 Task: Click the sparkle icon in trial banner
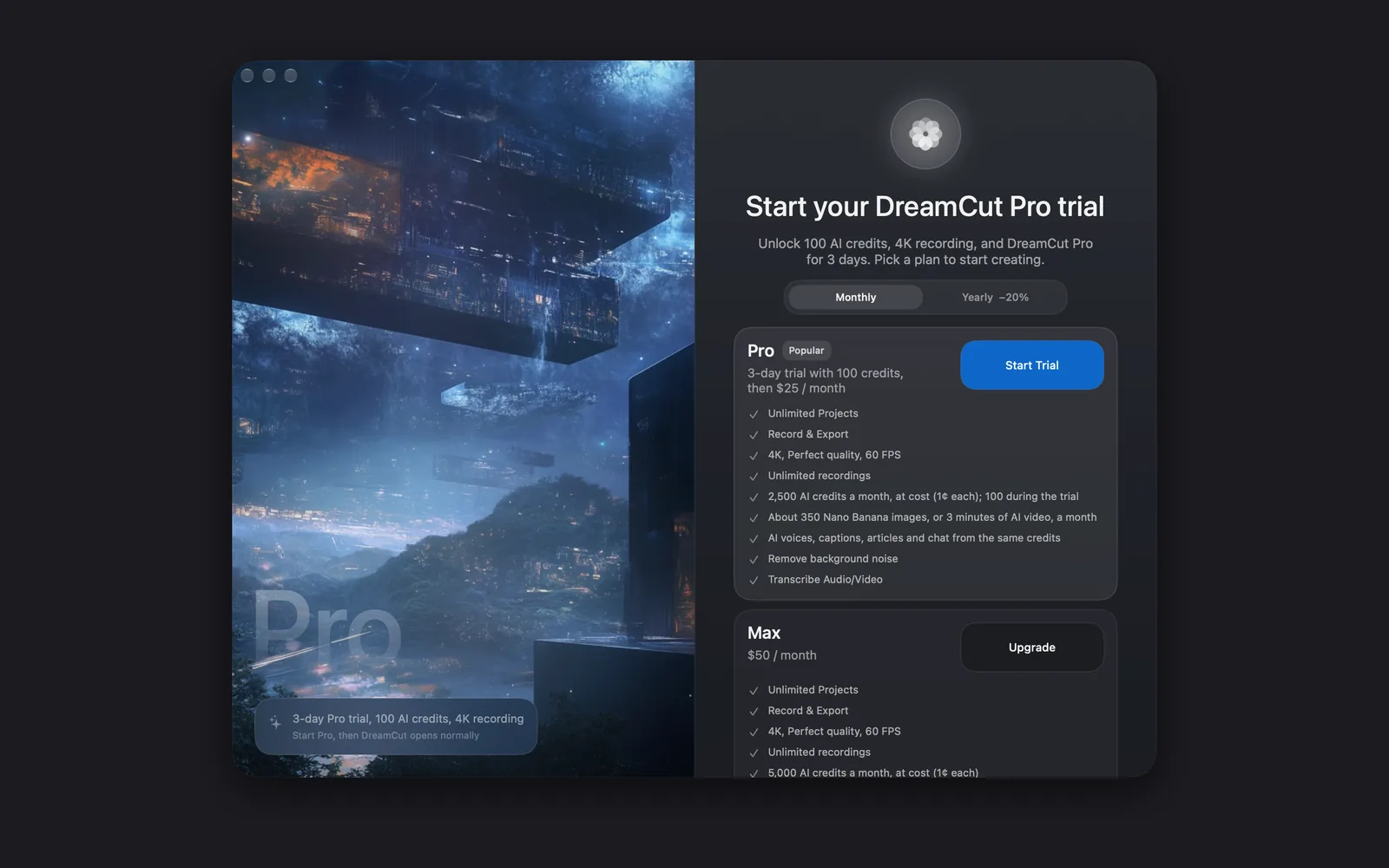point(275,722)
